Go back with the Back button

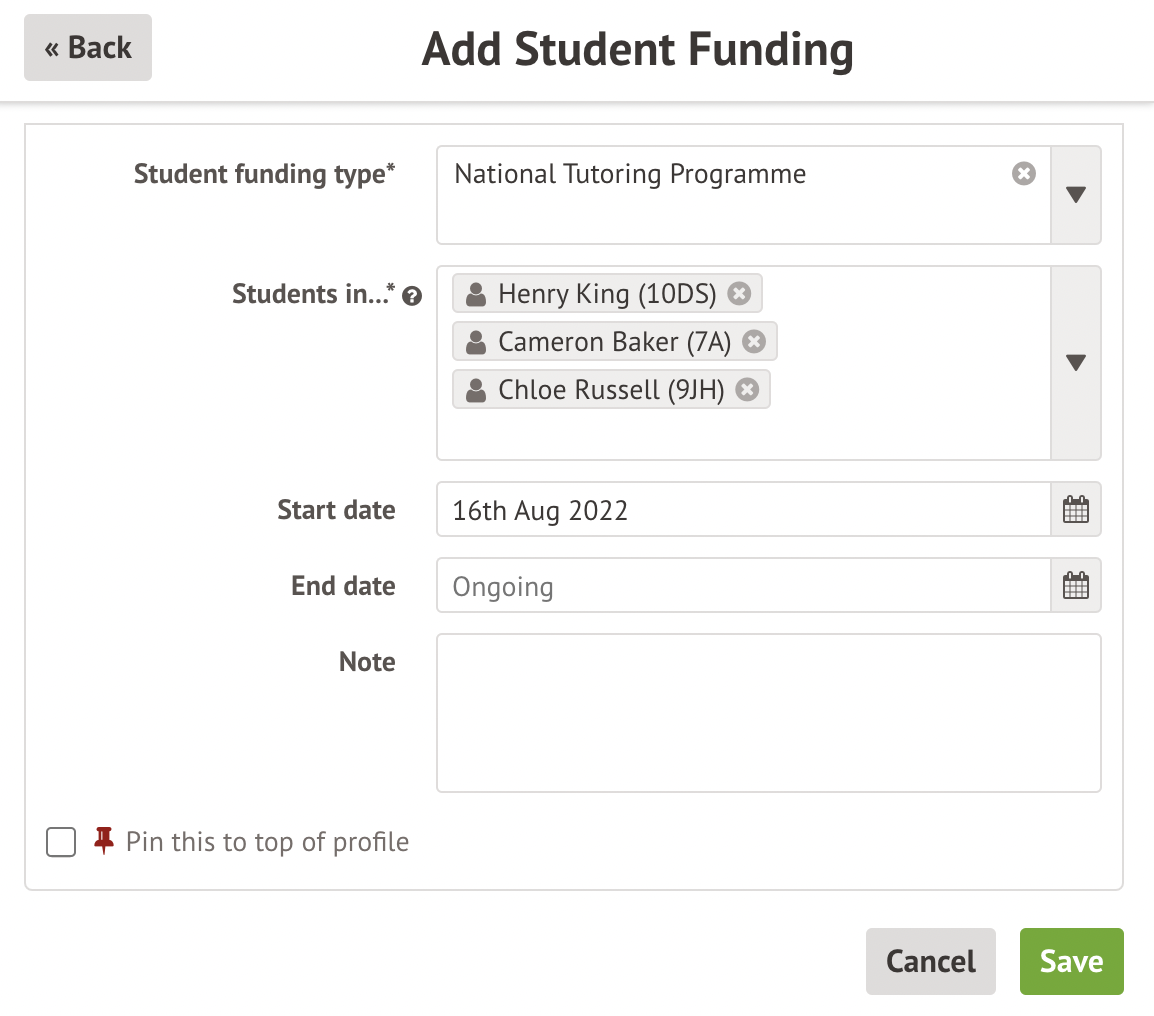(88, 48)
